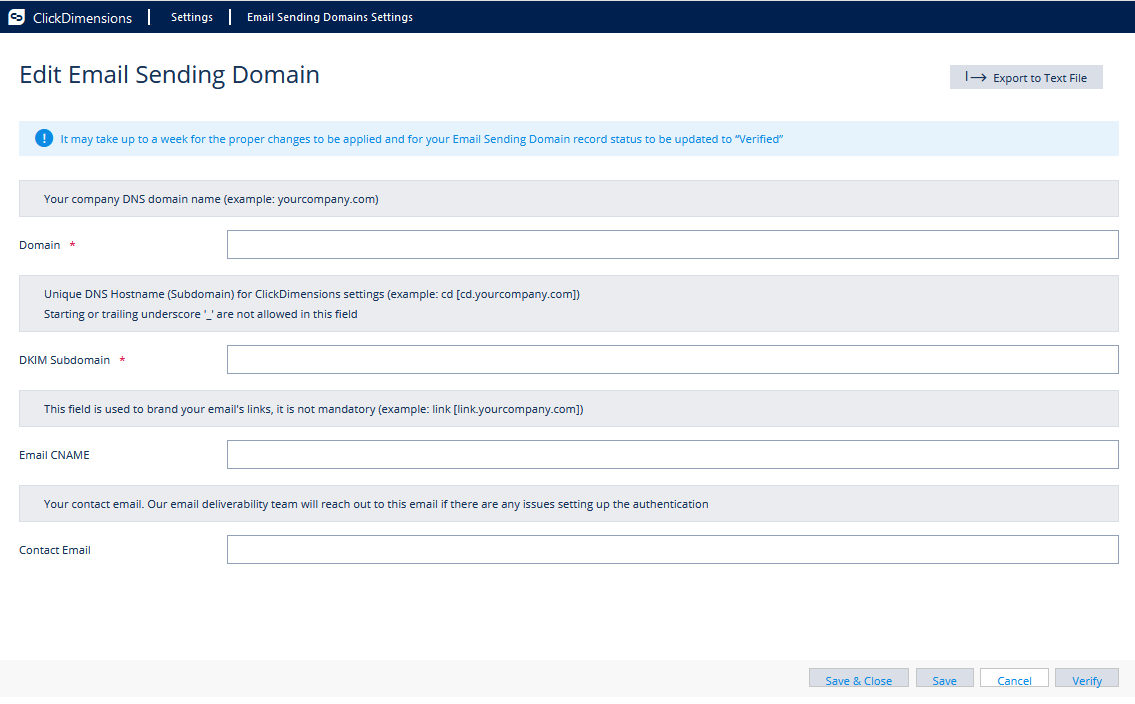
Task: Open the Settings breadcrumb item
Action: click(x=192, y=17)
